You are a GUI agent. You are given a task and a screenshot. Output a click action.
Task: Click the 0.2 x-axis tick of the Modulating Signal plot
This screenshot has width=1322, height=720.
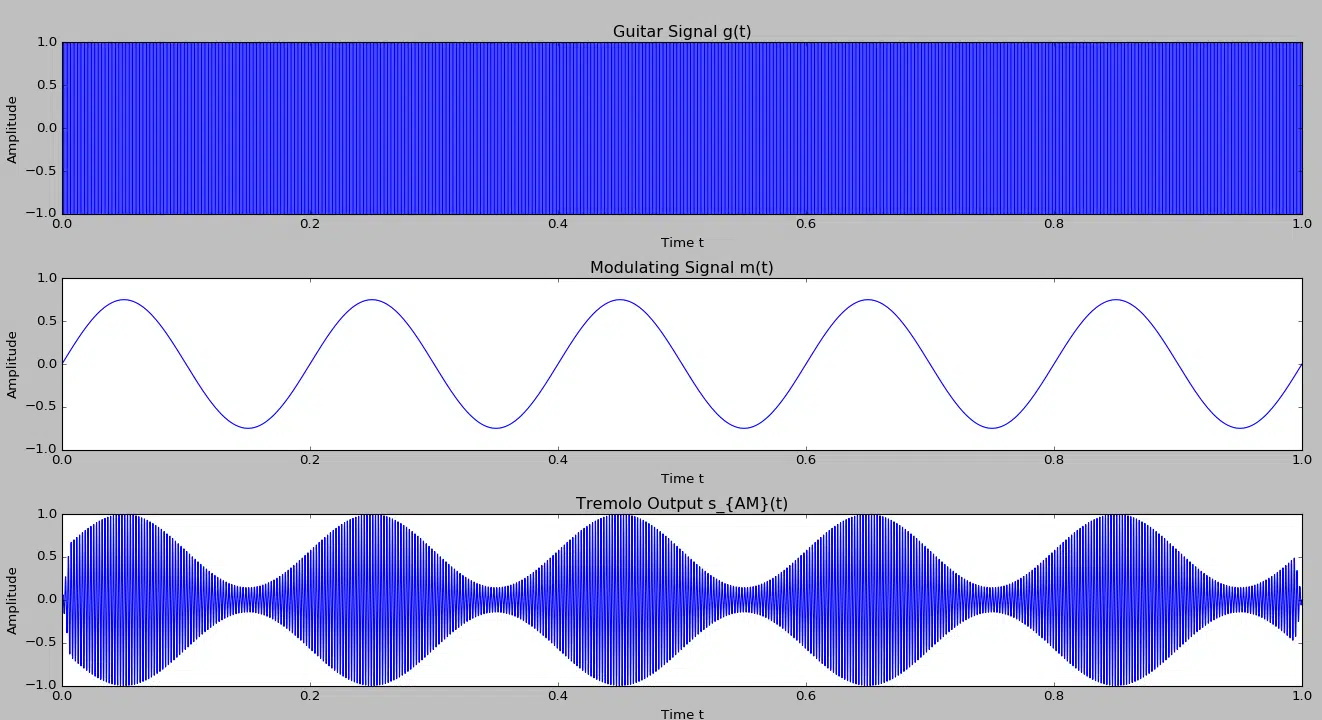click(310, 460)
